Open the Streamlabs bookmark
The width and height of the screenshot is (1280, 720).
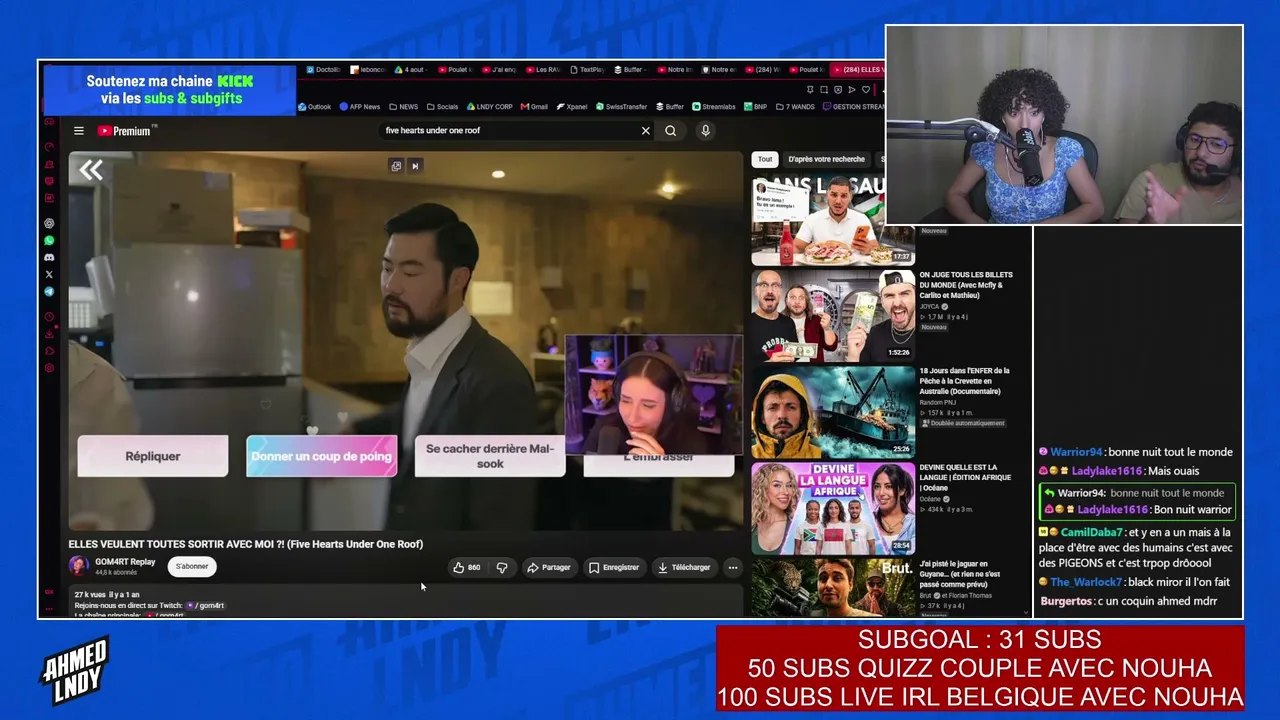tap(714, 107)
